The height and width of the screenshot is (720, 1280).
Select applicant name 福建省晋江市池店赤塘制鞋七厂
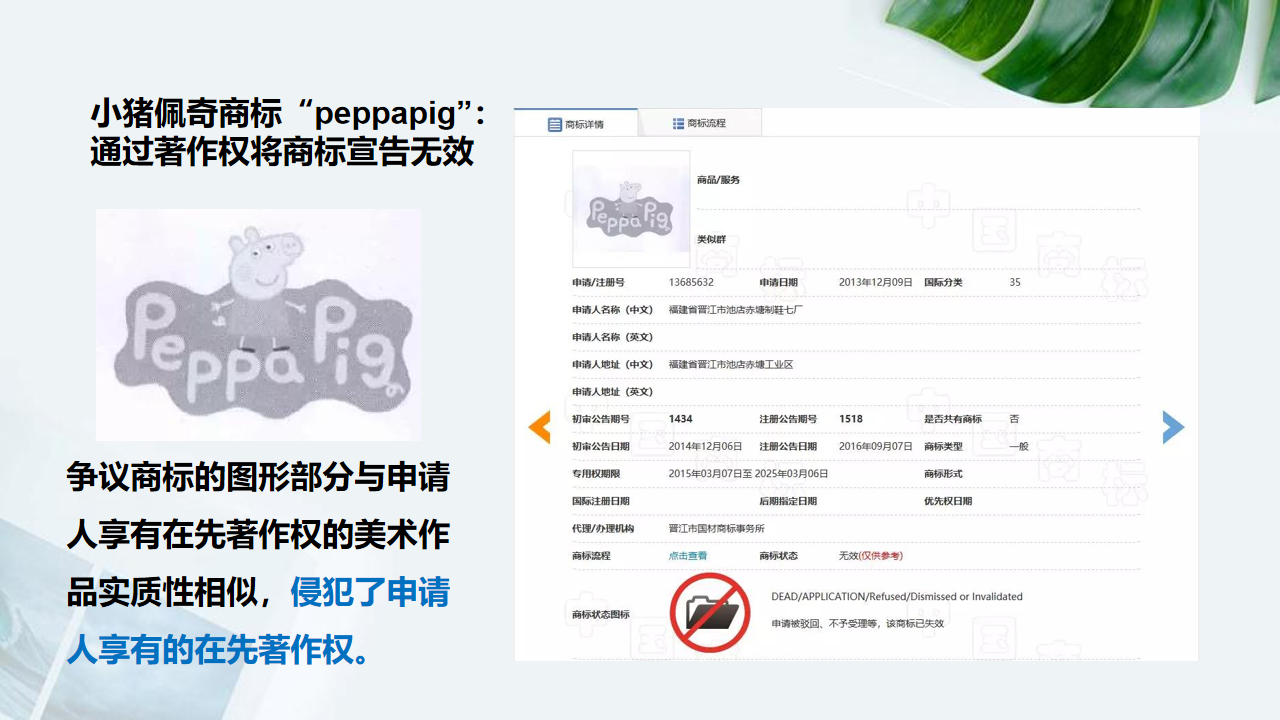pos(736,310)
